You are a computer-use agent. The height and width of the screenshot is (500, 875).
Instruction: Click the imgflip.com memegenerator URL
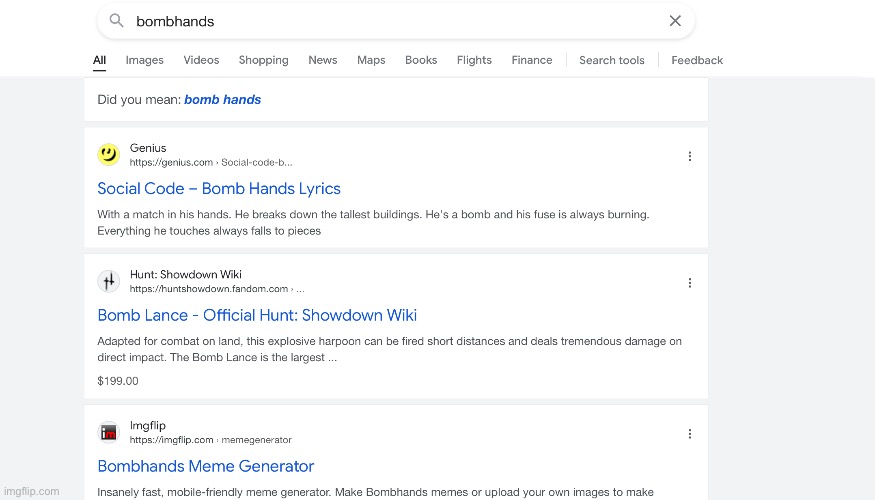coord(210,440)
